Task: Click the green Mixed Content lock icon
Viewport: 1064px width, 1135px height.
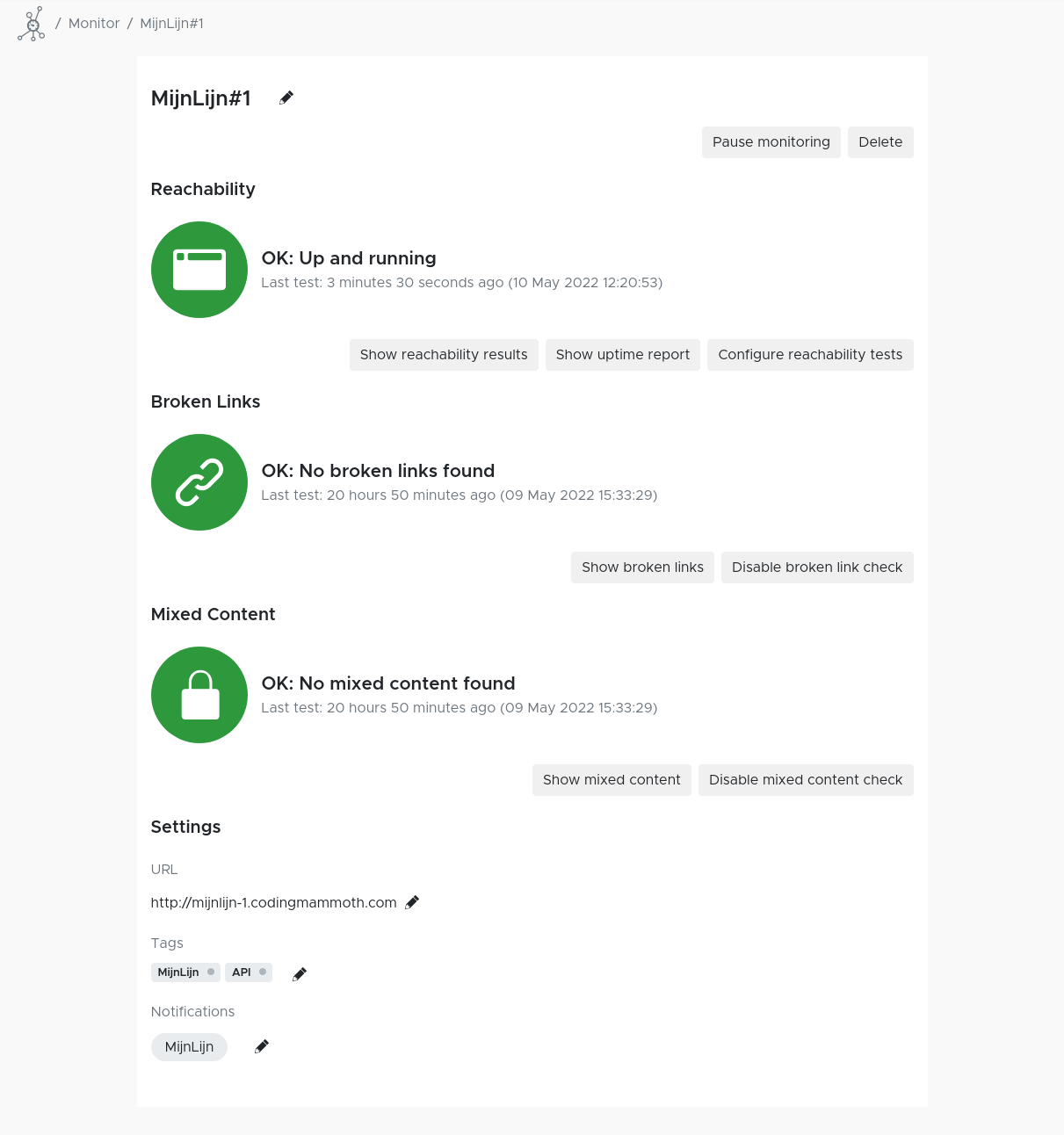Action: 199,695
